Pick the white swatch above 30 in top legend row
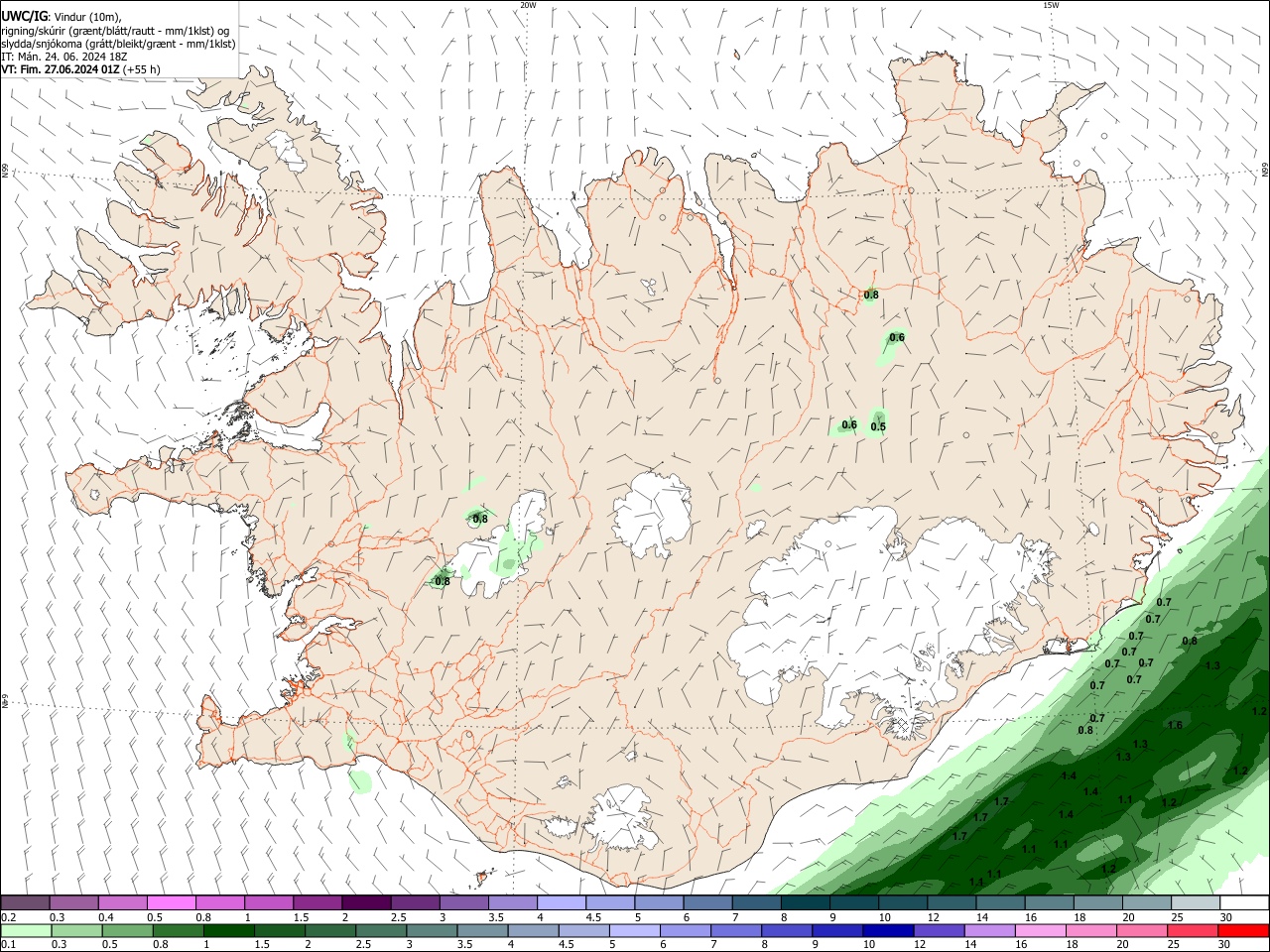This screenshot has height=952, width=1270. [1244, 902]
